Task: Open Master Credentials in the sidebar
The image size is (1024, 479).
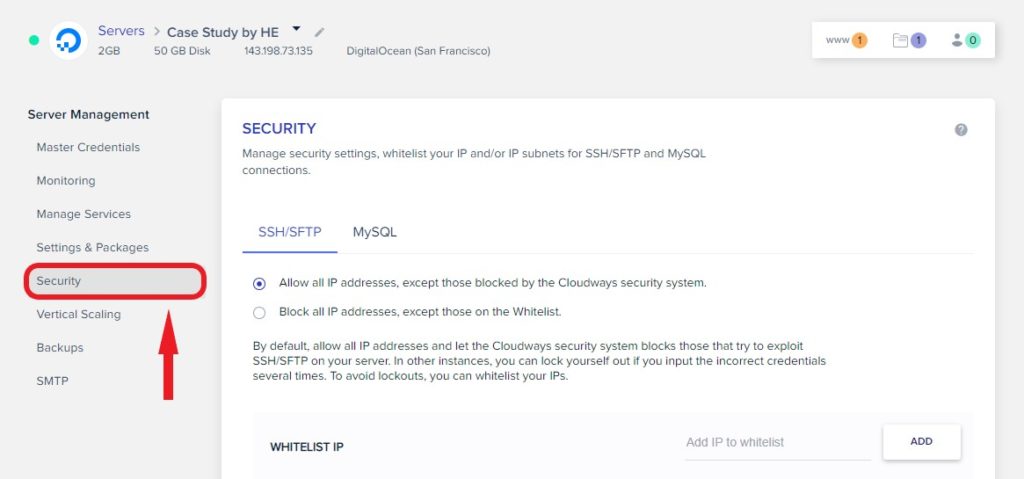Action: (88, 147)
